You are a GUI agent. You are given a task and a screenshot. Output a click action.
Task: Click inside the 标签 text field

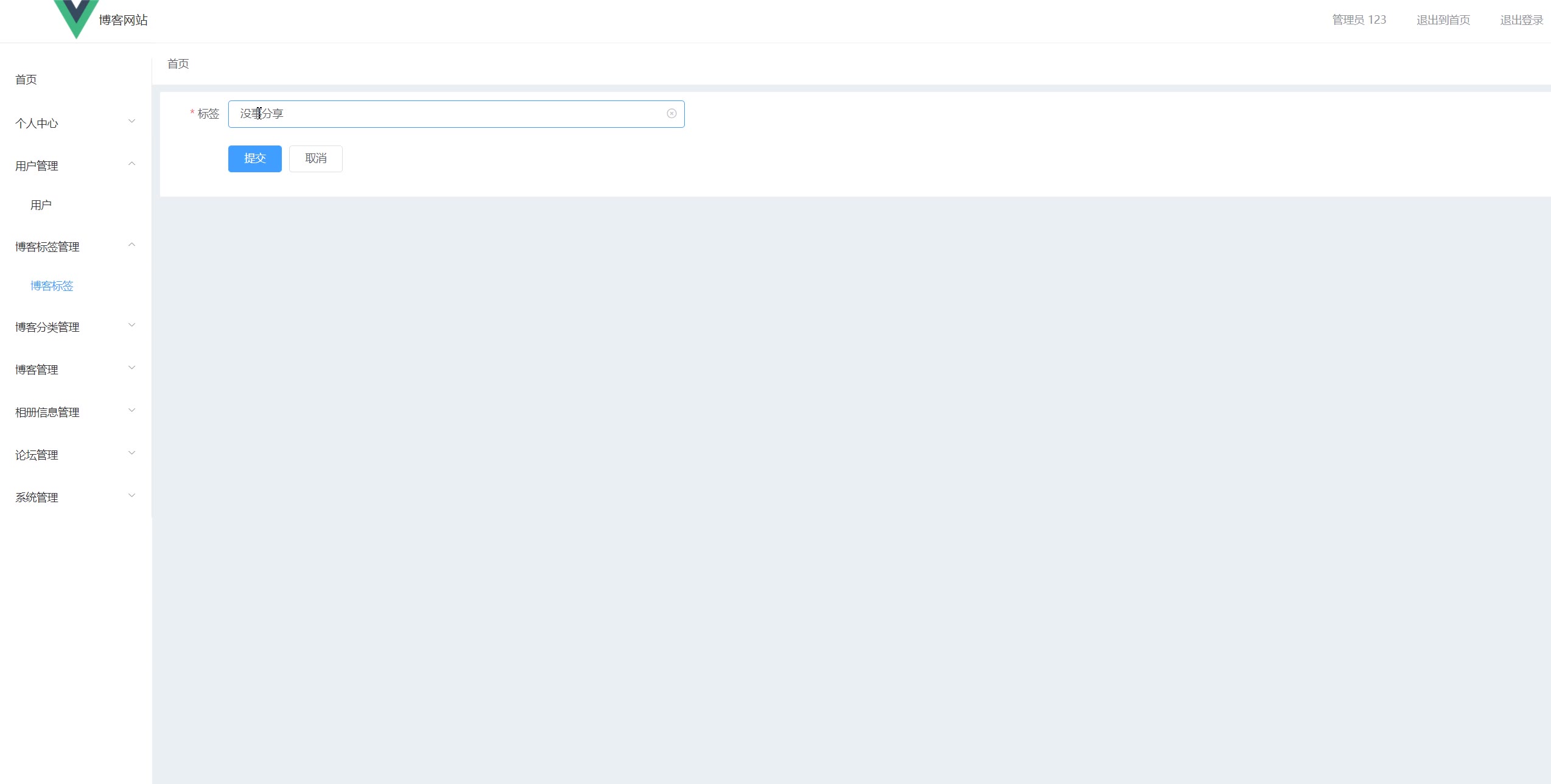[x=457, y=114]
